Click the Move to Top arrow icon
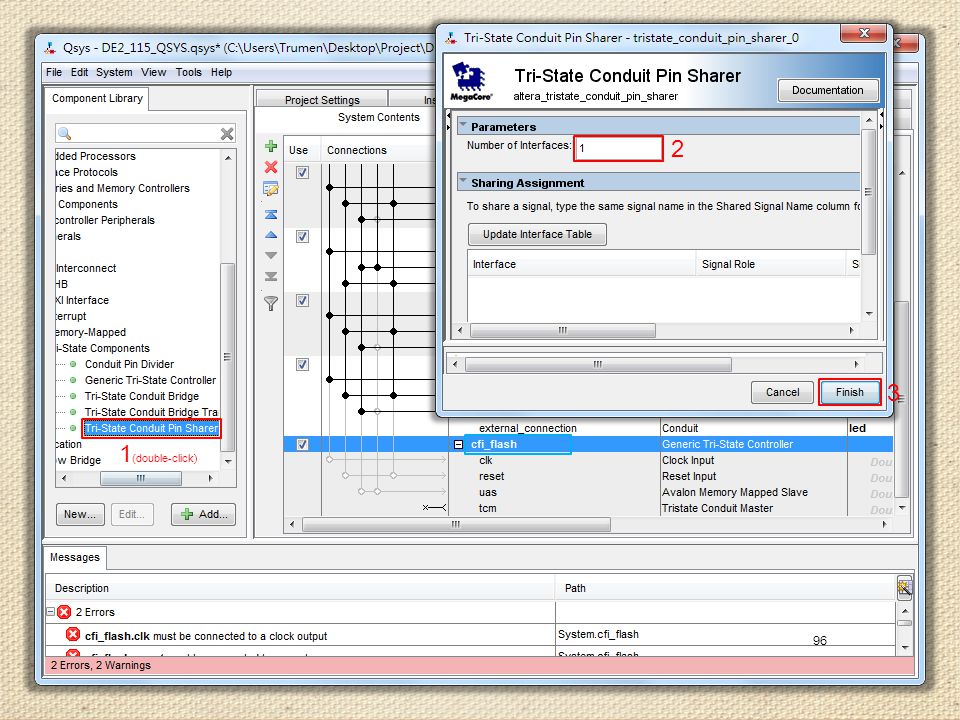Screen dimensions: 960x720 click(271, 214)
